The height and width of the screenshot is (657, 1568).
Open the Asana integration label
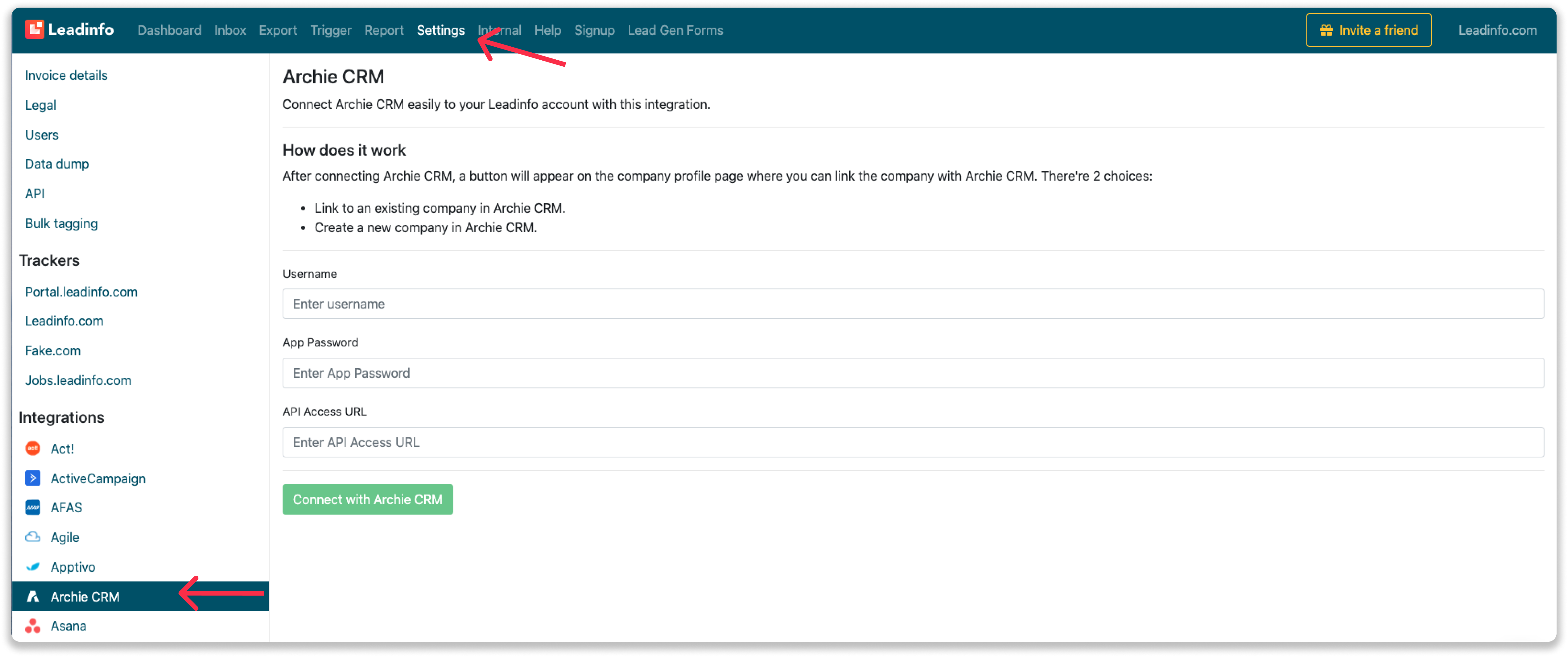(x=68, y=626)
